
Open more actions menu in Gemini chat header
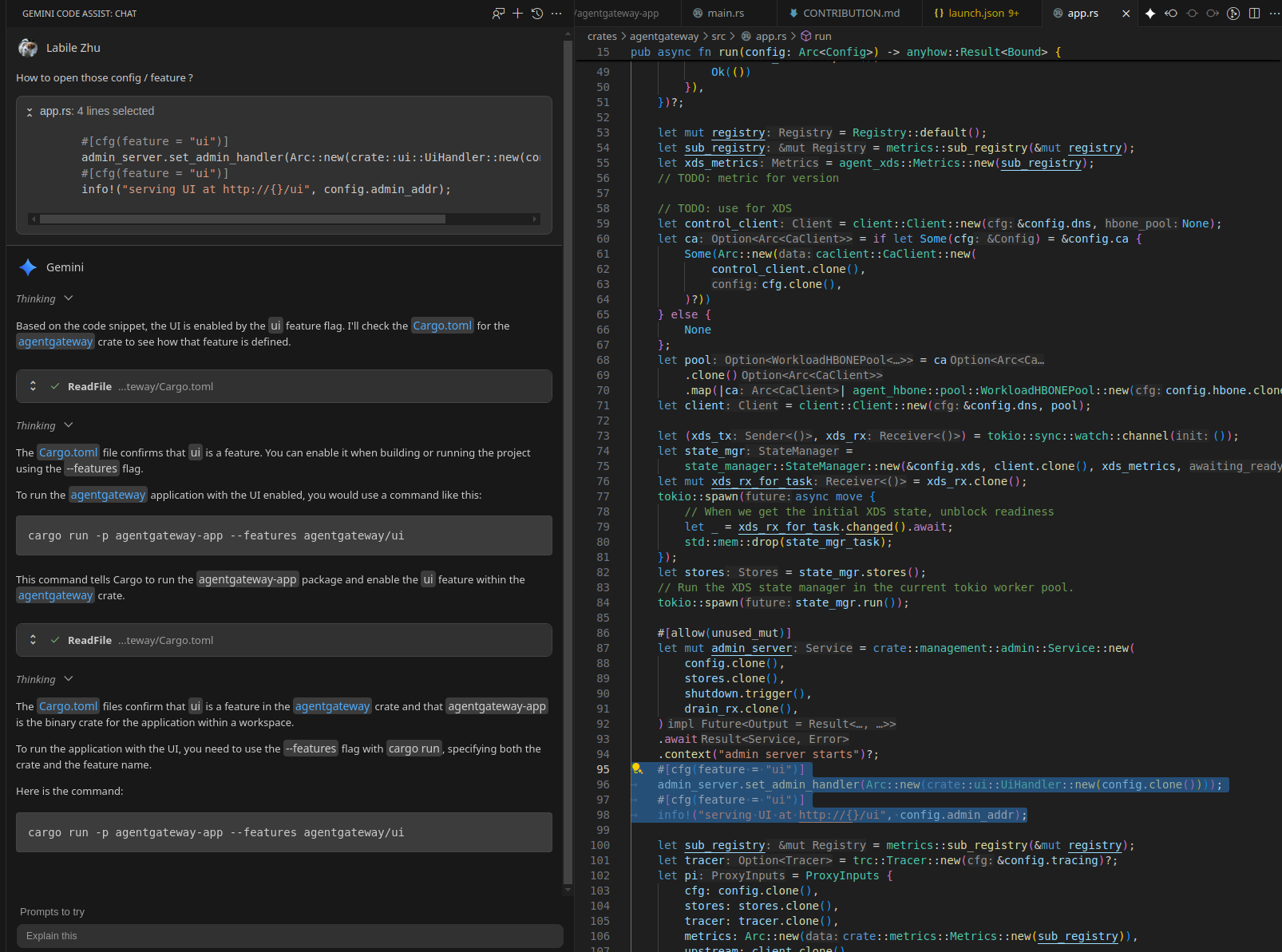[x=556, y=14]
